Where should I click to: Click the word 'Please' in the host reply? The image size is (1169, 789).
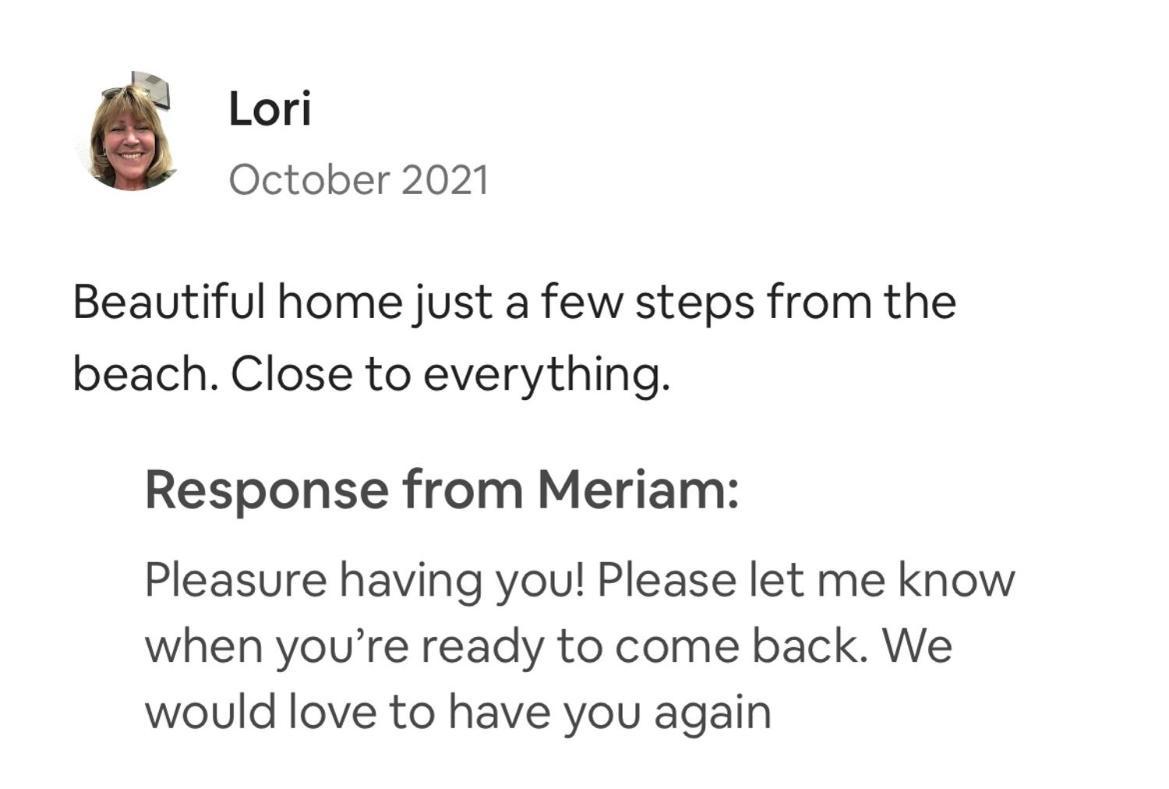[666, 579]
